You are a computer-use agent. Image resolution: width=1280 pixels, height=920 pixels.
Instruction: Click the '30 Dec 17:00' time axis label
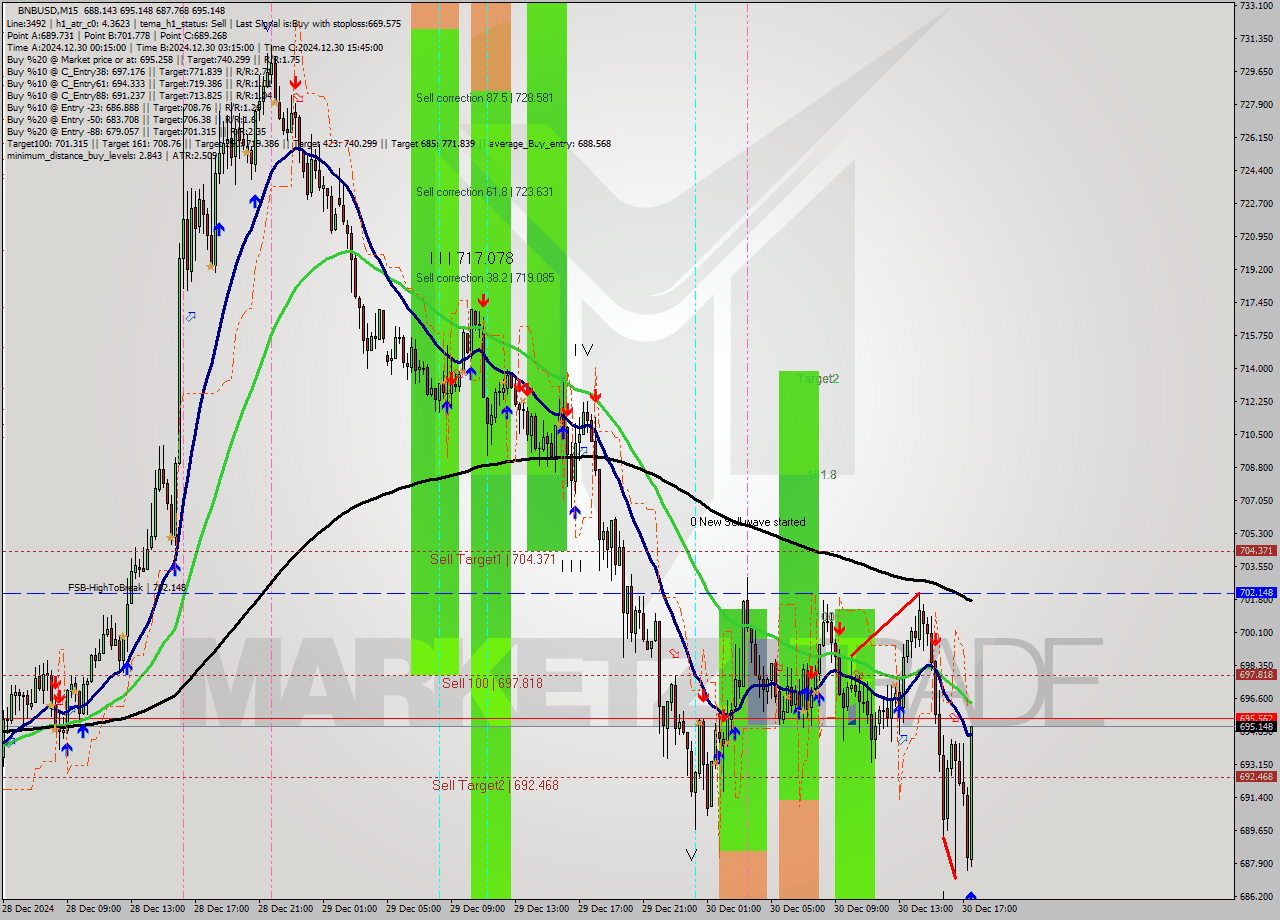click(x=989, y=909)
